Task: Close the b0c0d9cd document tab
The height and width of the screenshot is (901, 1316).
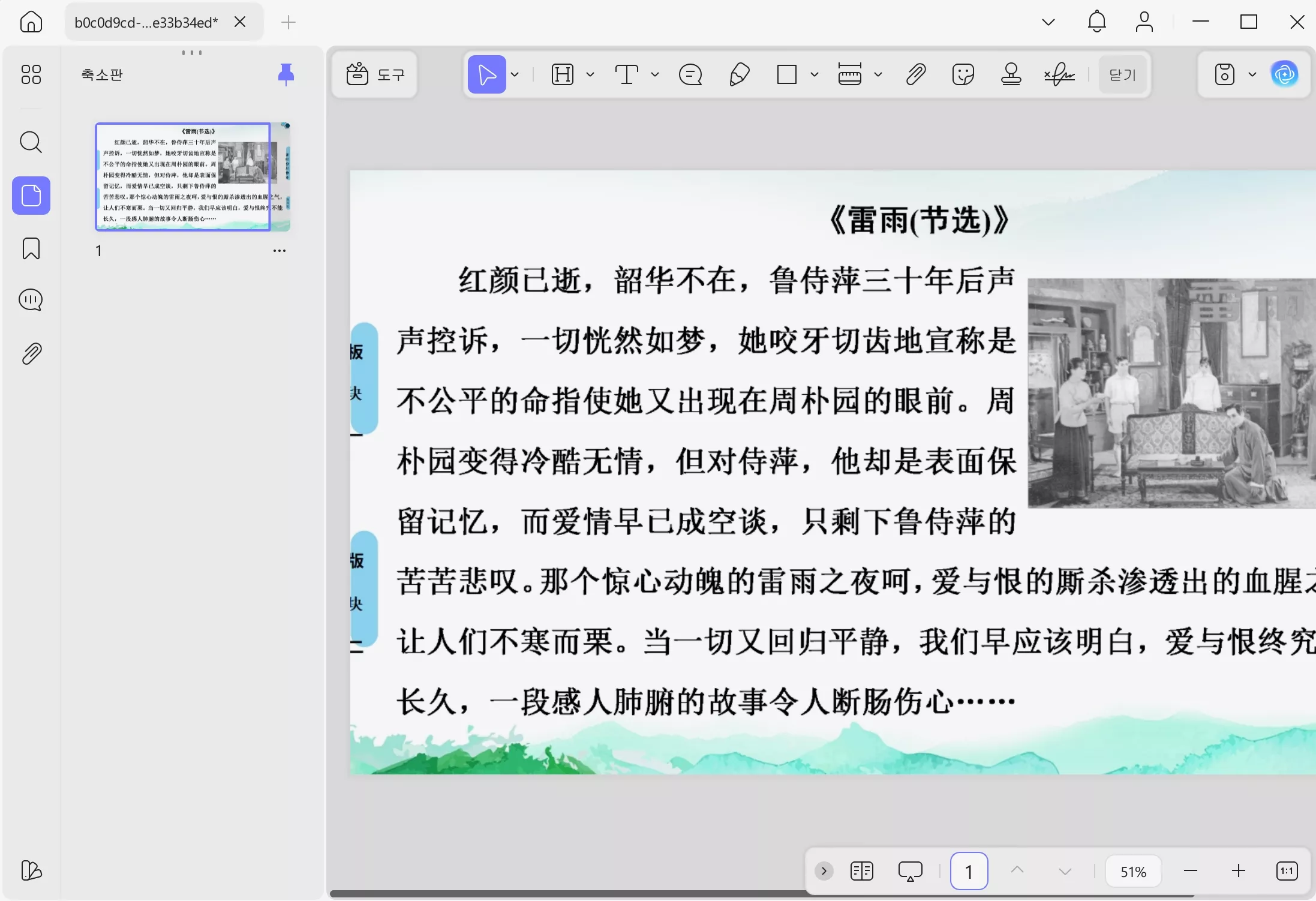Action: [x=240, y=22]
